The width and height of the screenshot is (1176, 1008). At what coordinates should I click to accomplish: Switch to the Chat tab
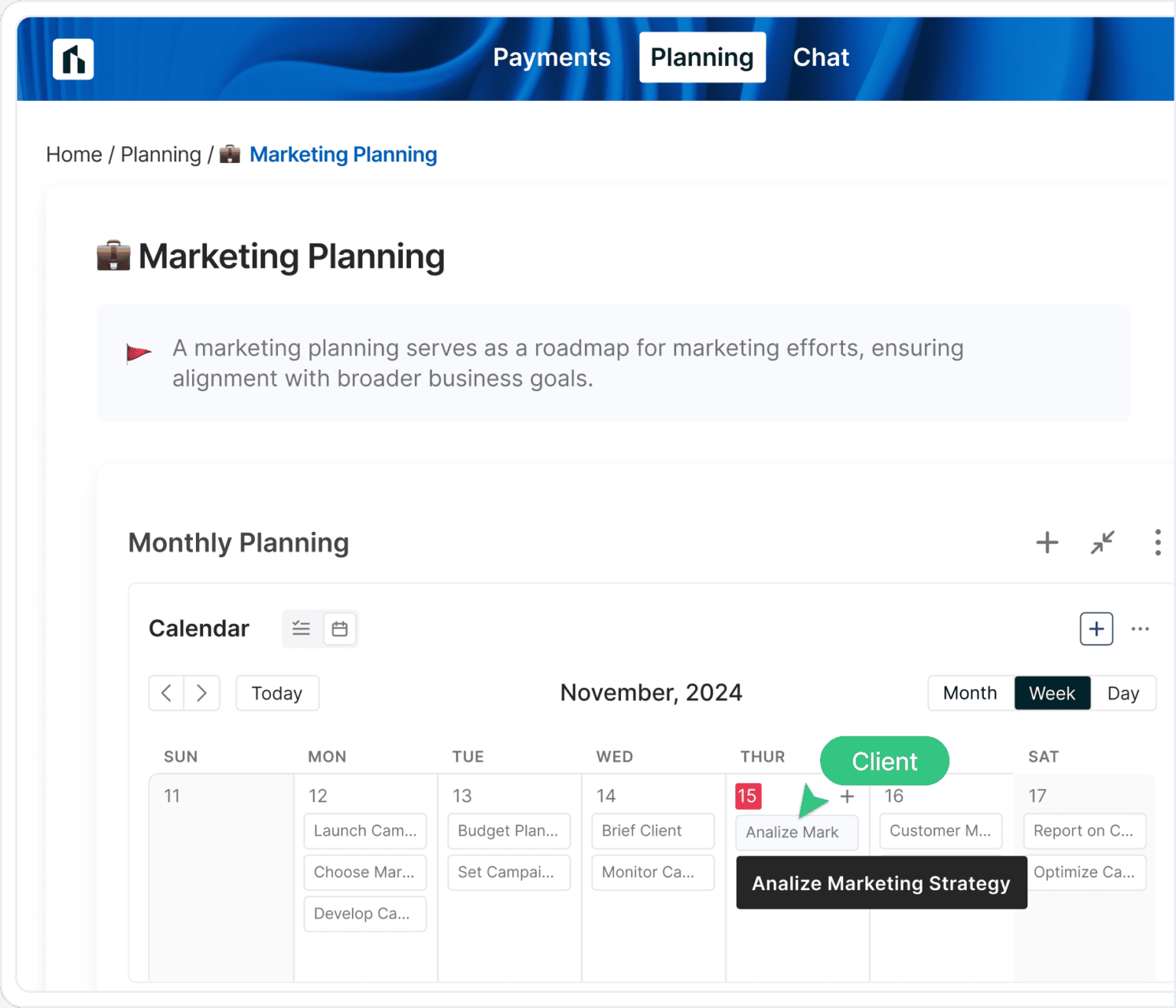pyautogui.click(x=821, y=57)
